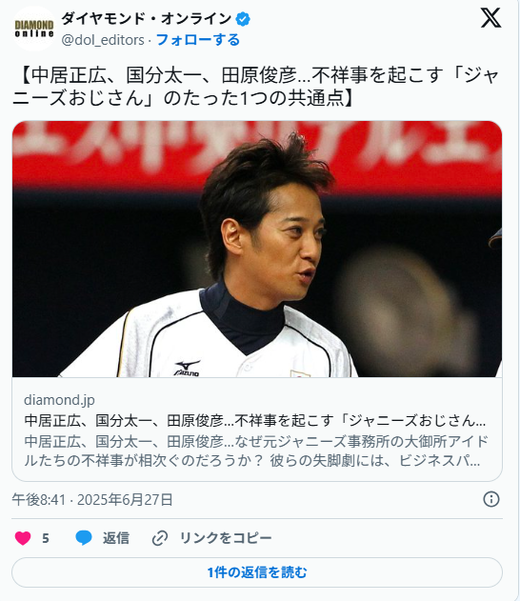Like the post with heart icon

pyautogui.click(x=23, y=538)
